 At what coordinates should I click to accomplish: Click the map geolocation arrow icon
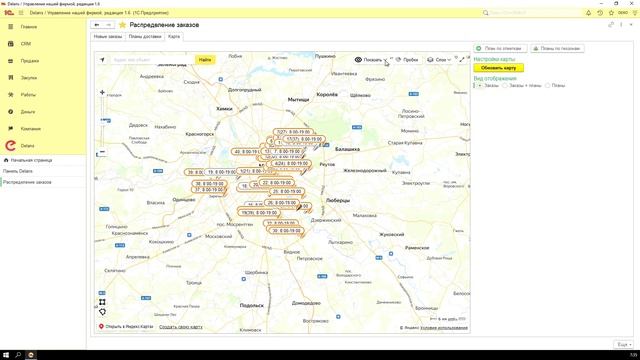[102, 60]
